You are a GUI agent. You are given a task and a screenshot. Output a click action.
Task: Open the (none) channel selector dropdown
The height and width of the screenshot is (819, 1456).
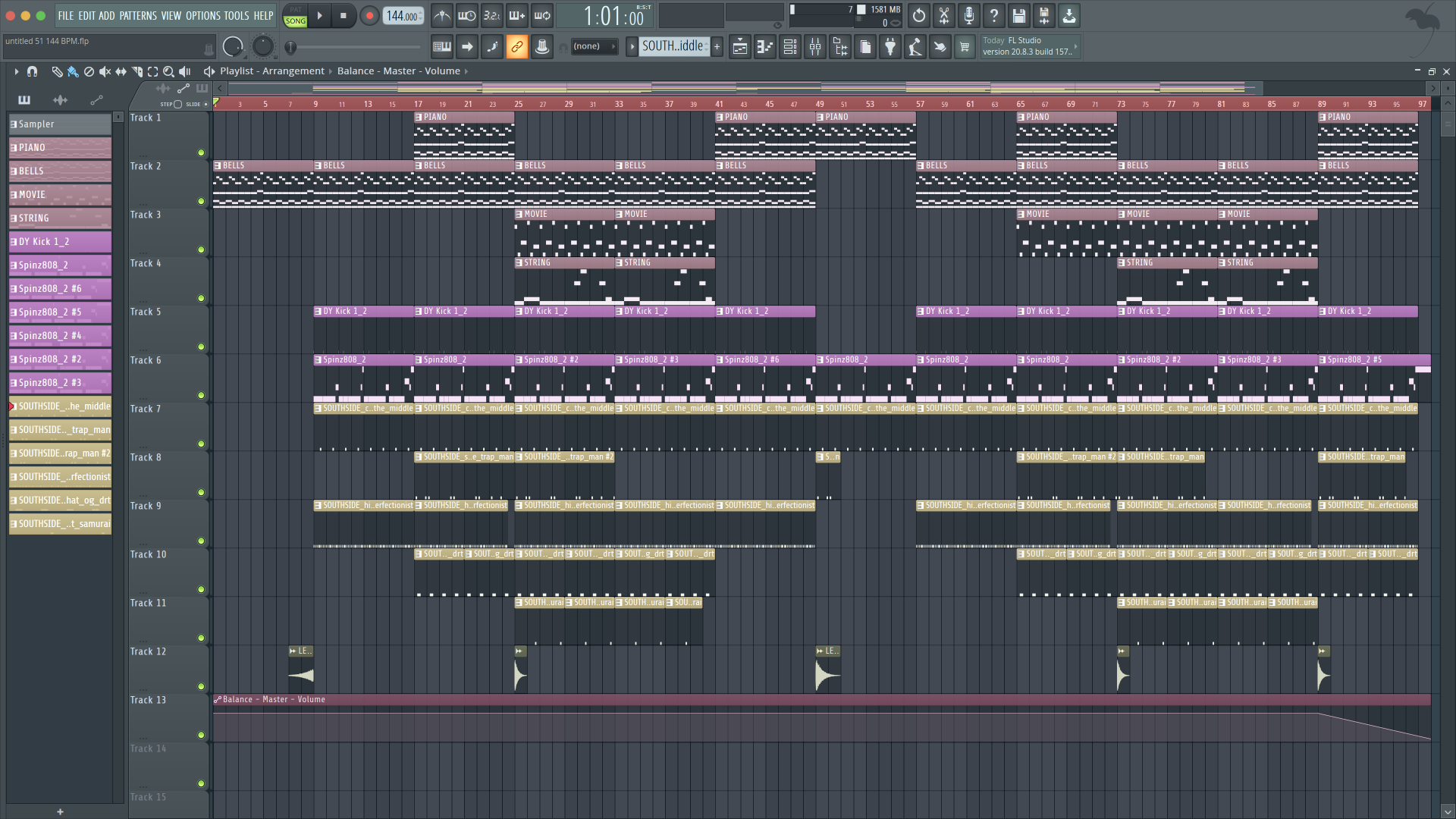coord(595,46)
